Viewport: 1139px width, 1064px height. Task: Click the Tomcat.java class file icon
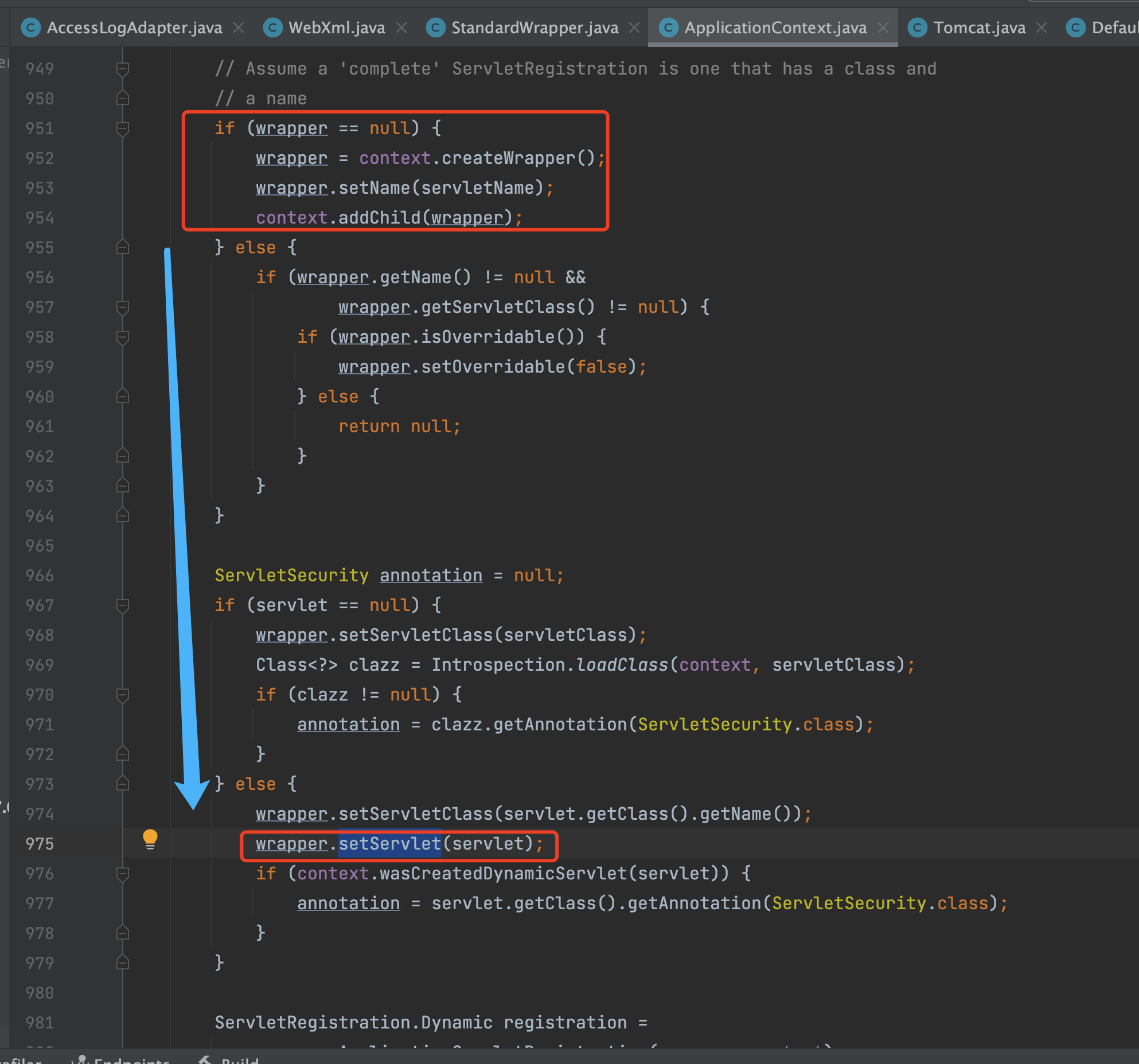[x=918, y=28]
